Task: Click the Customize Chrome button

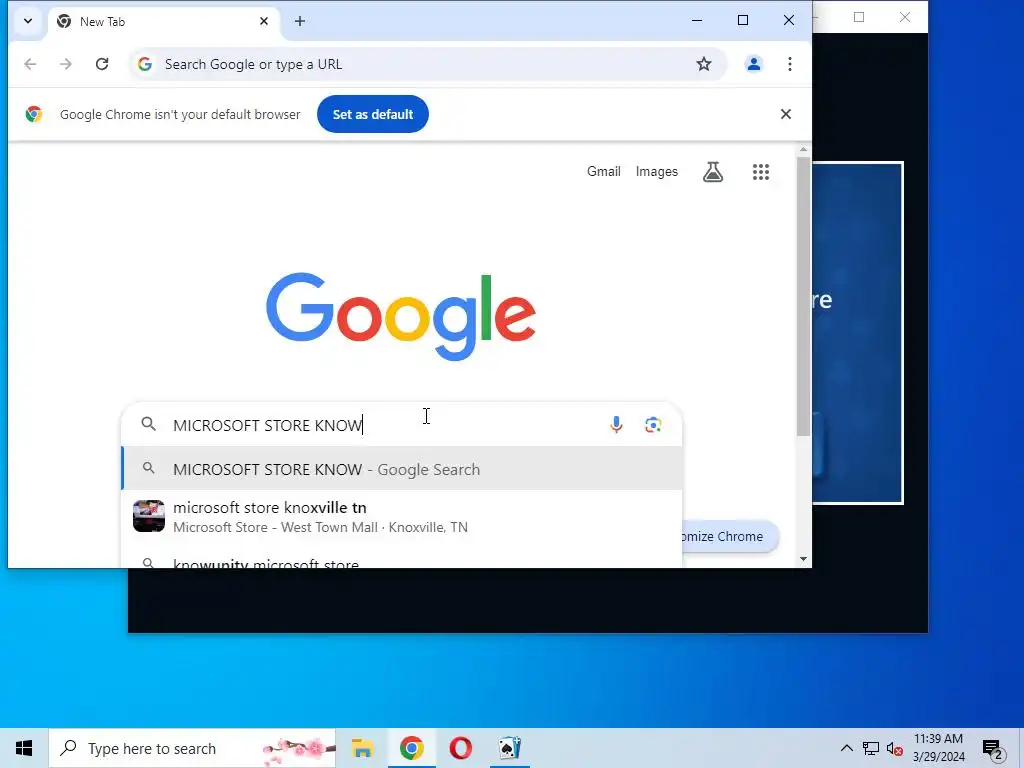Action: click(x=729, y=536)
